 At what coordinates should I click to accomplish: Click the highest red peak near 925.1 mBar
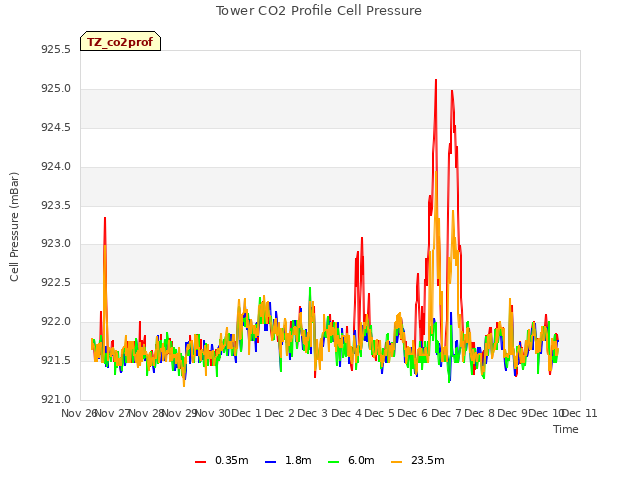point(436,80)
